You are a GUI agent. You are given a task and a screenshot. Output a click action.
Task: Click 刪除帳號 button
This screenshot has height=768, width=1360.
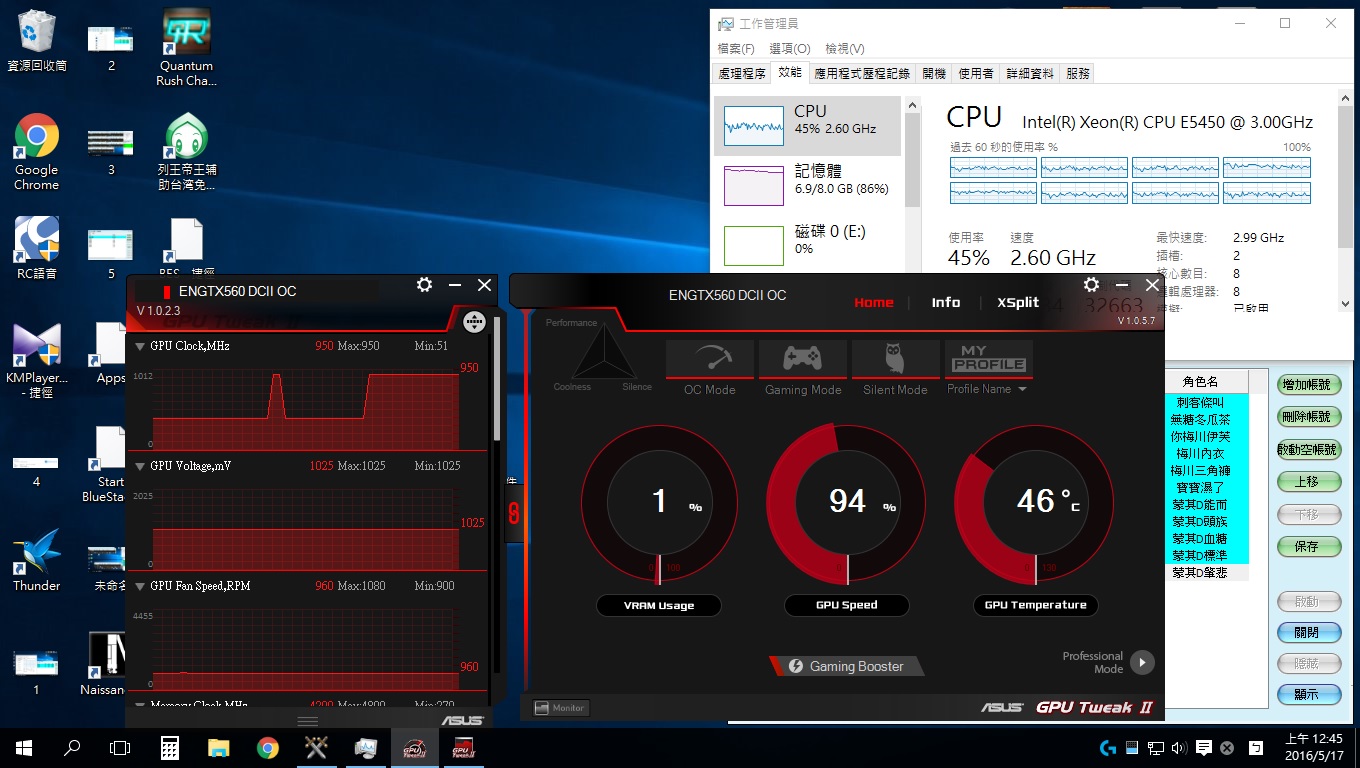(x=1308, y=417)
